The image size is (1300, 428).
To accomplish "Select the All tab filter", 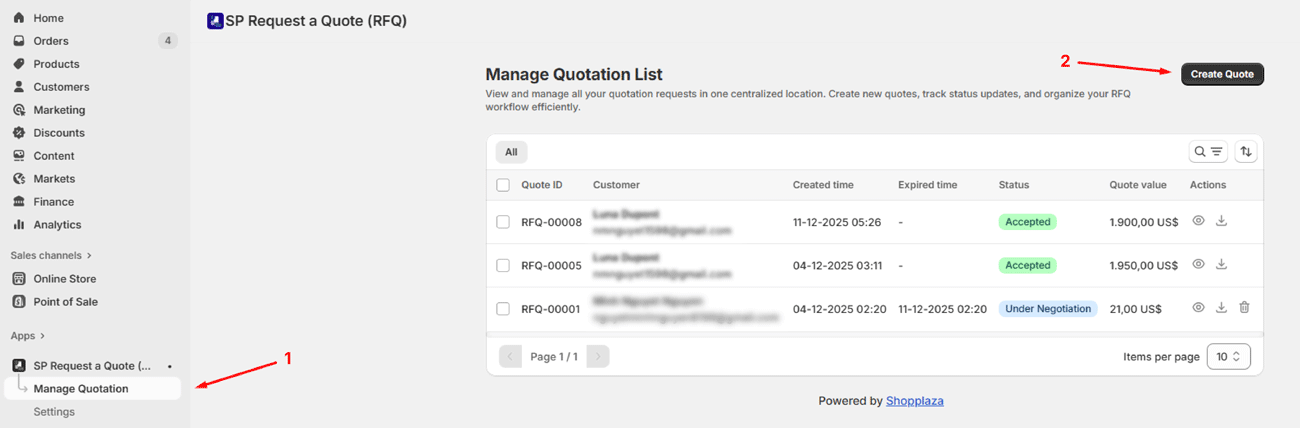I will 511,152.
